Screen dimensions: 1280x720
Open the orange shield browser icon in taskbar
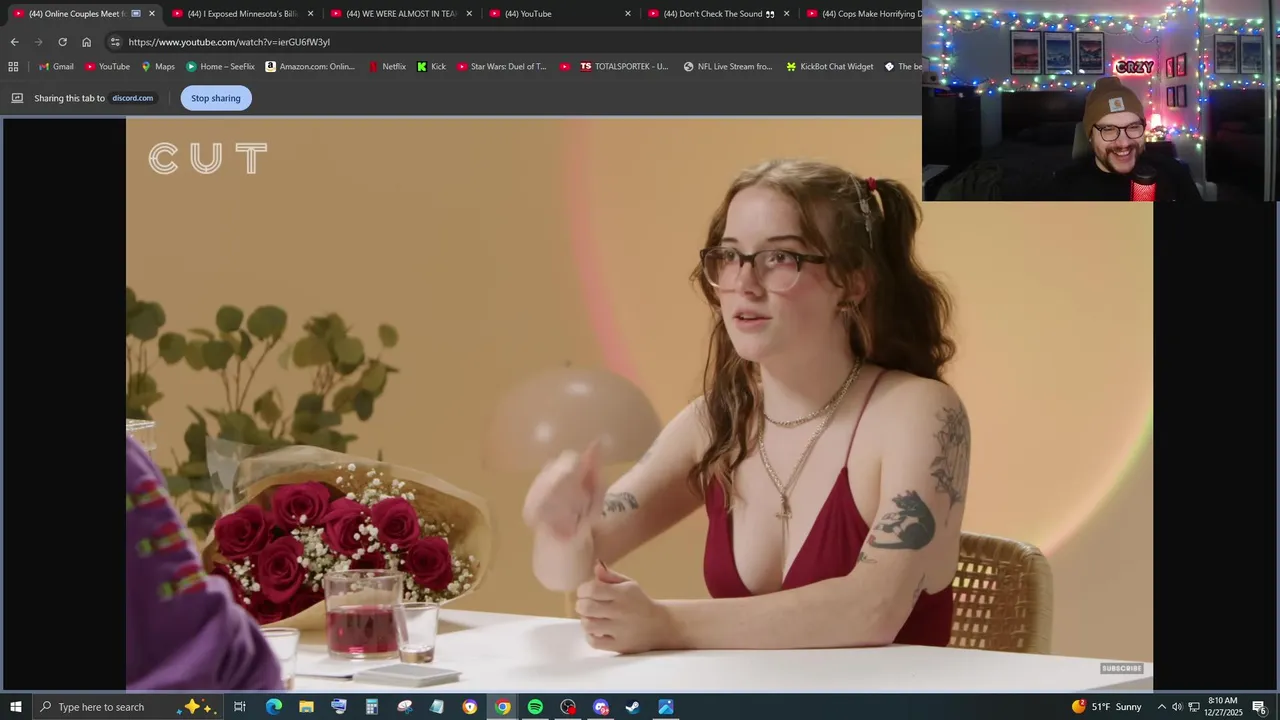[470, 707]
